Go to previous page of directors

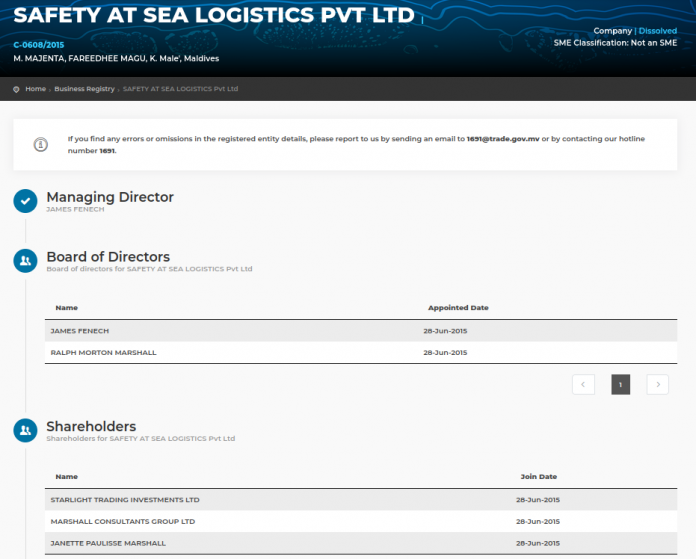click(583, 384)
